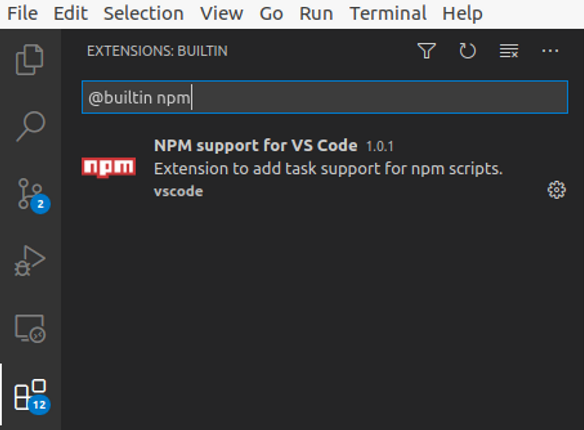Screen dimensions: 584x430
Task: Select NPM support for VS Code extension
Action: 325,168
